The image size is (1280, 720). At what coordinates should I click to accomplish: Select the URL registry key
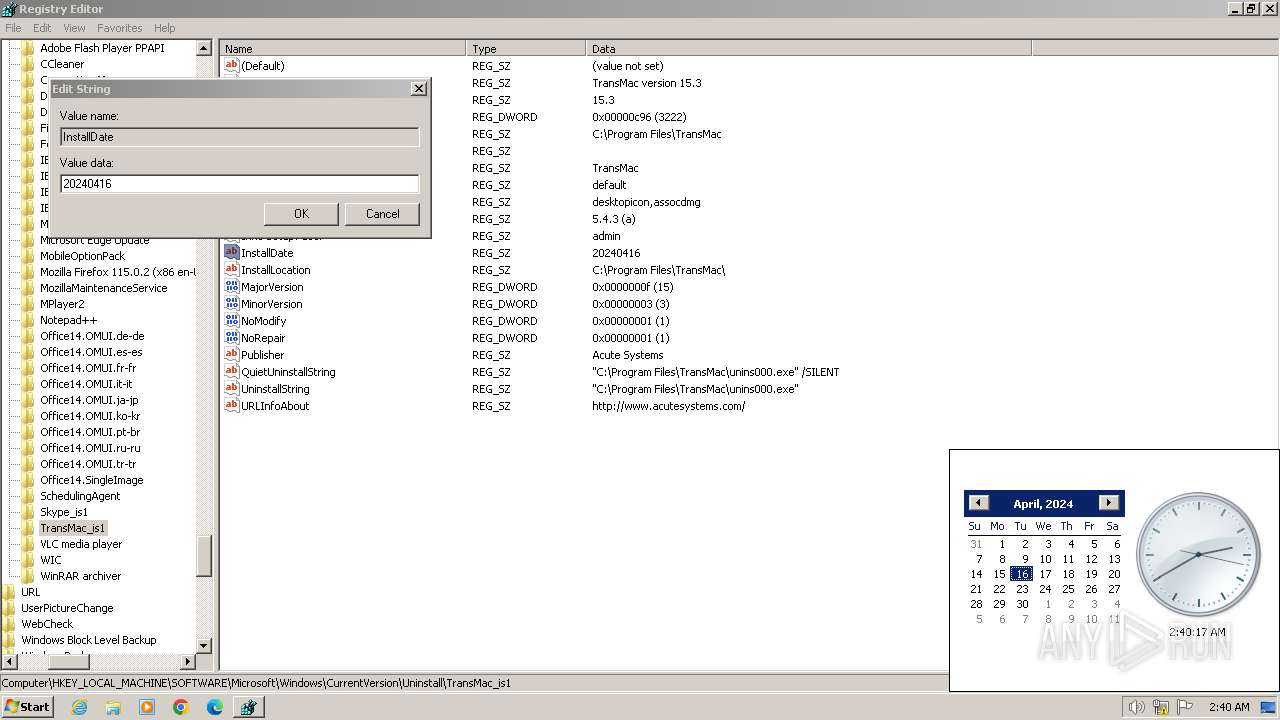click(x=31, y=592)
